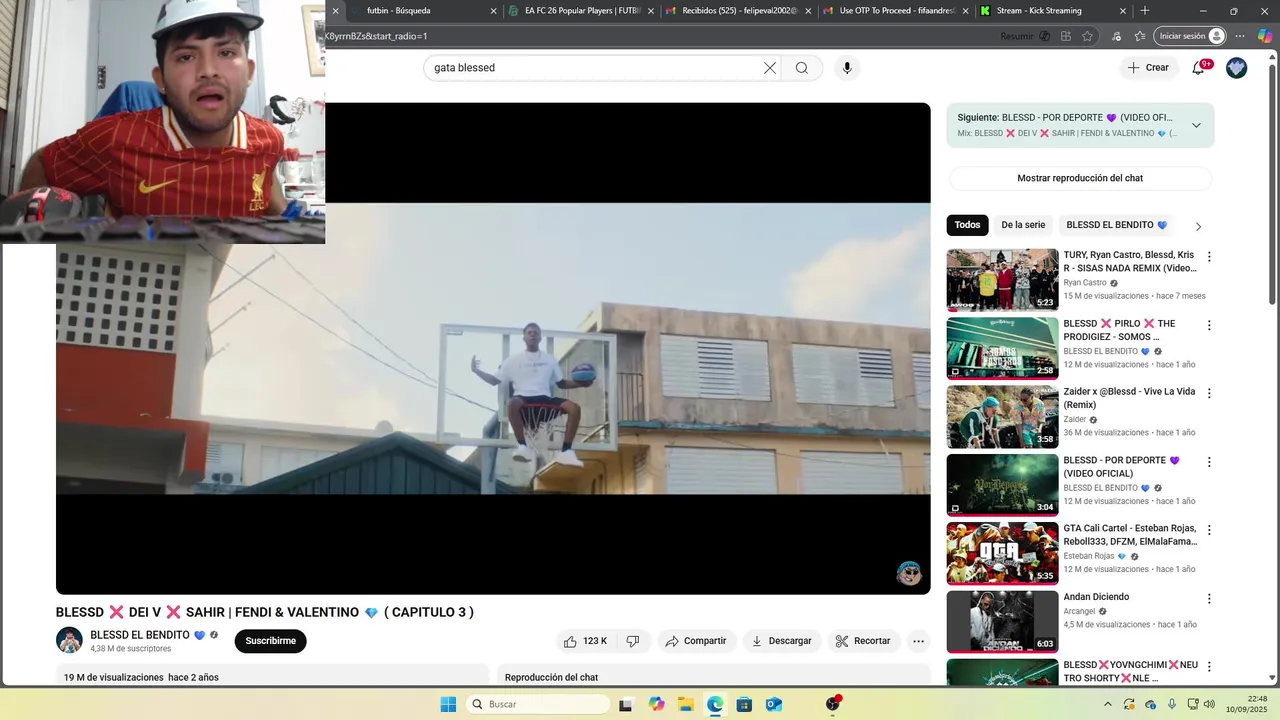Dislike the video with the thumbs down
This screenshot has height=720, width=1280.
(633, 641)
